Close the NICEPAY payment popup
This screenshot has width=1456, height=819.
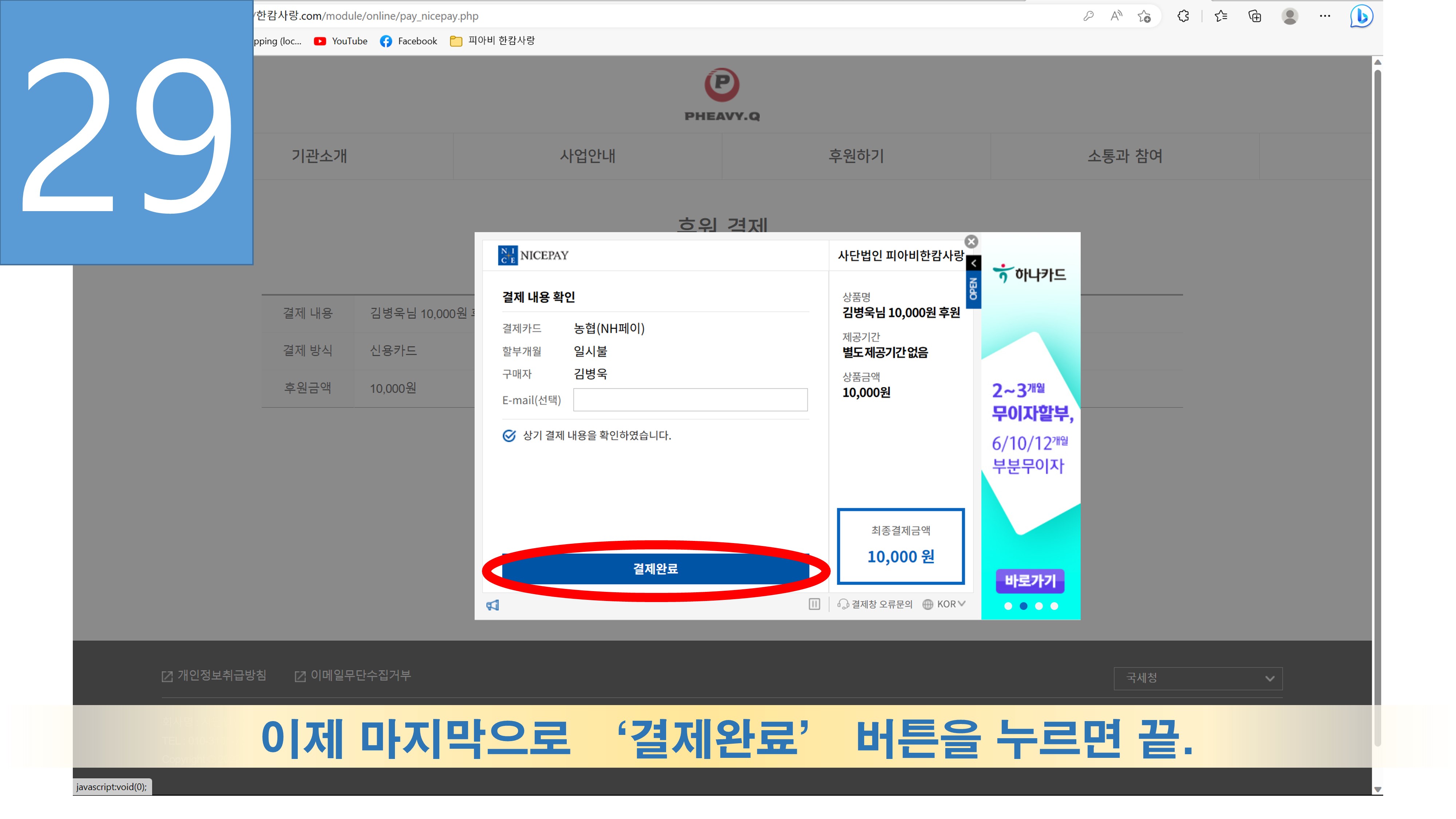click(x=971, y=242)
